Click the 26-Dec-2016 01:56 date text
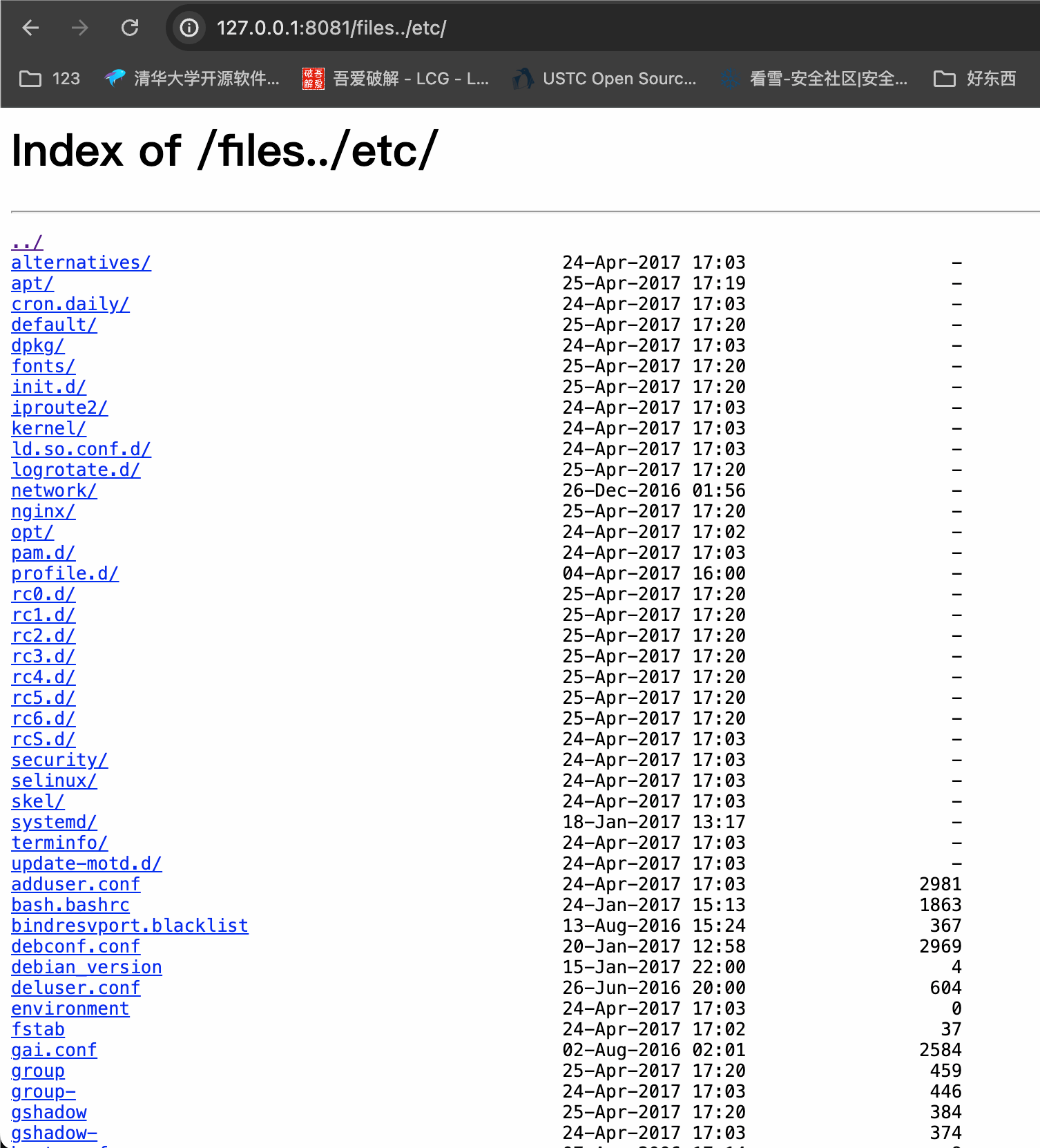This screenshot has height=1148, width=1040. 654,490
